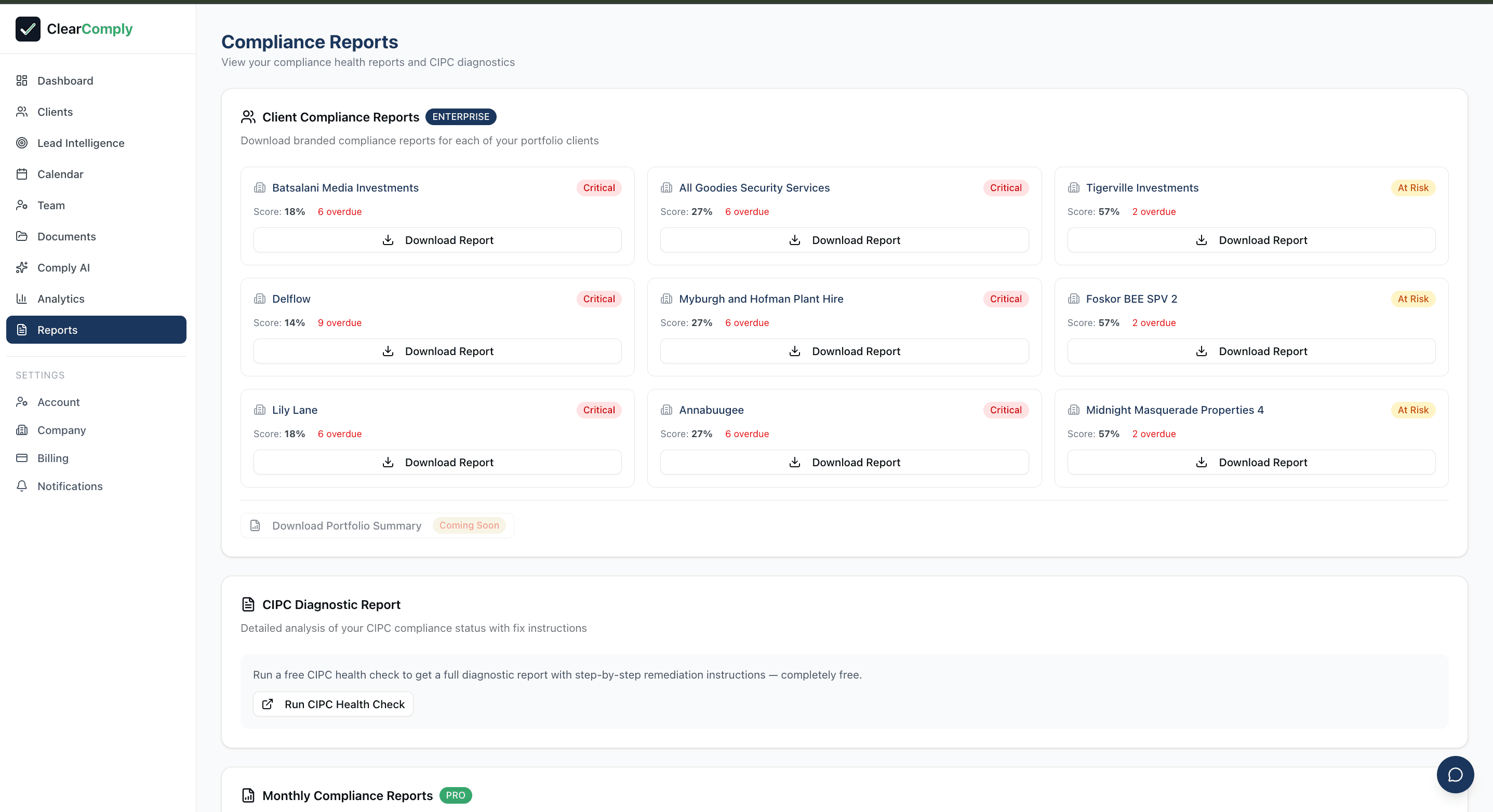Click the Account user-gear icon

coord(22,402)
